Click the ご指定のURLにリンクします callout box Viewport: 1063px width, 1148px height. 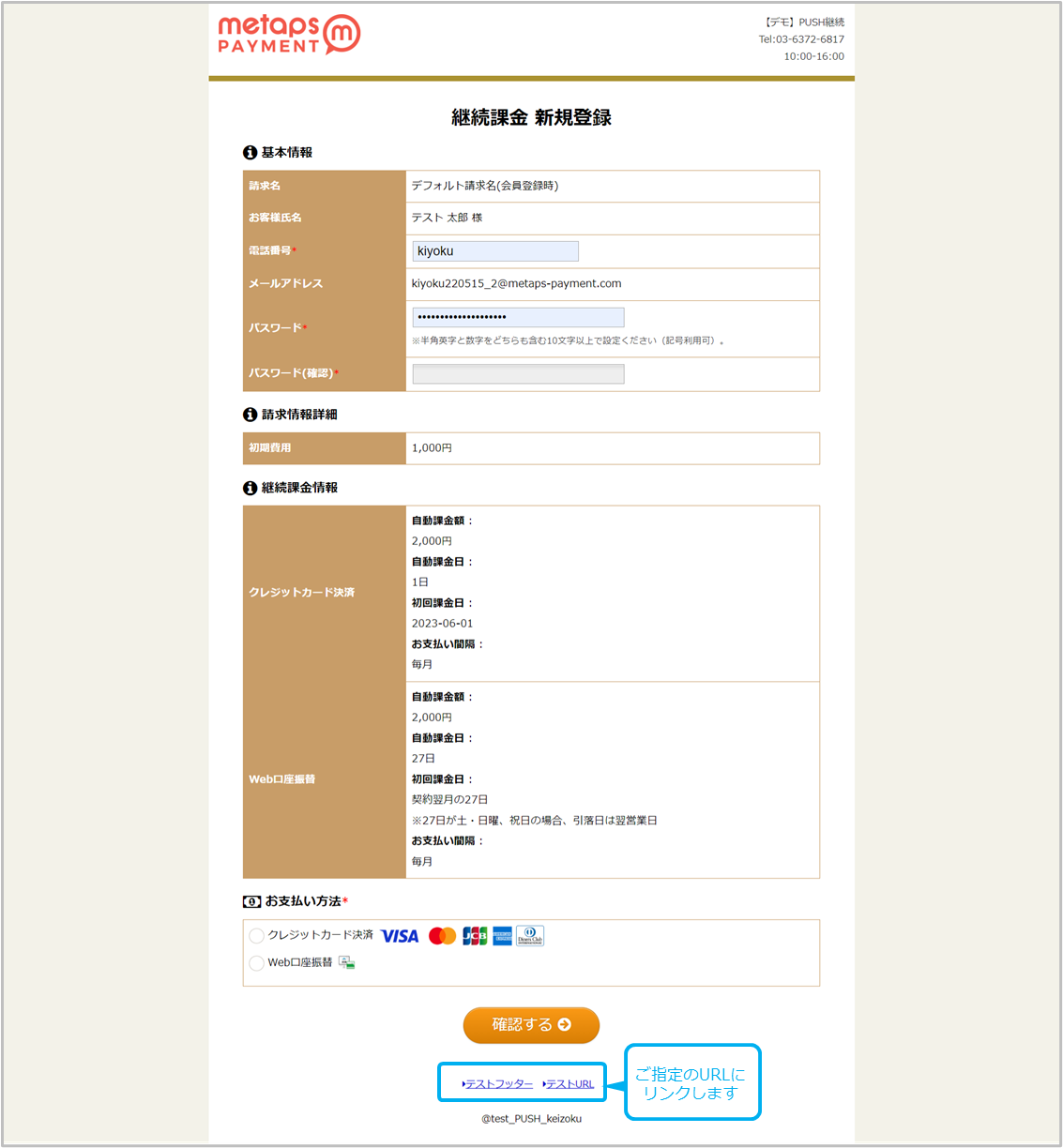point(691,1082)
